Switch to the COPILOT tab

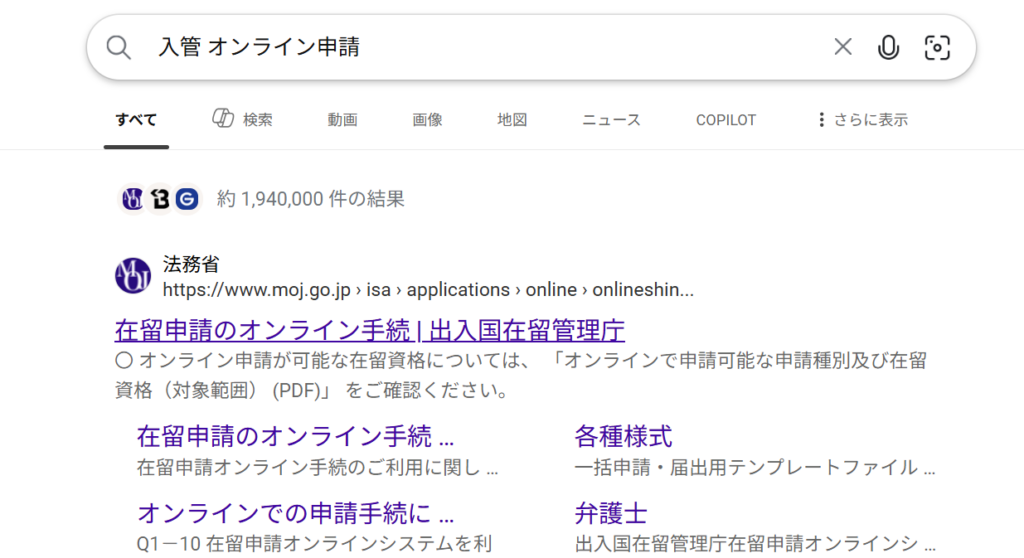(726, 120)
